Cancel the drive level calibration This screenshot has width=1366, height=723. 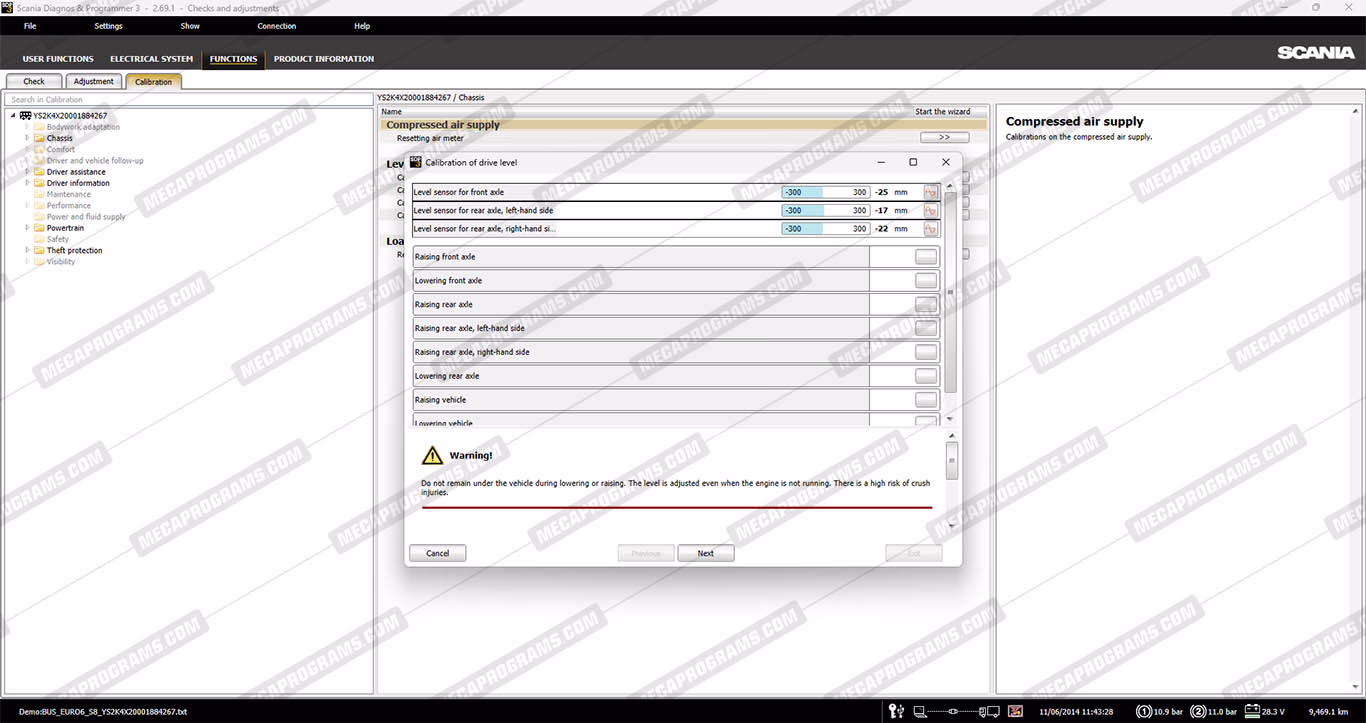pyautogui.click(x=437, y=553)
